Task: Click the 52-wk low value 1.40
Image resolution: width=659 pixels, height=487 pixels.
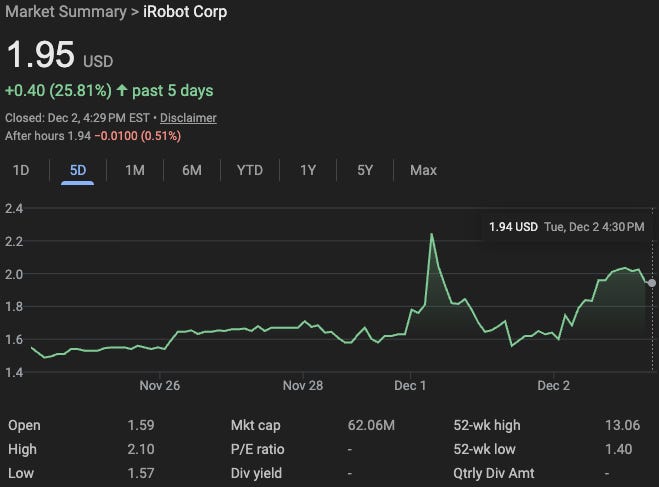Action: 619,449
